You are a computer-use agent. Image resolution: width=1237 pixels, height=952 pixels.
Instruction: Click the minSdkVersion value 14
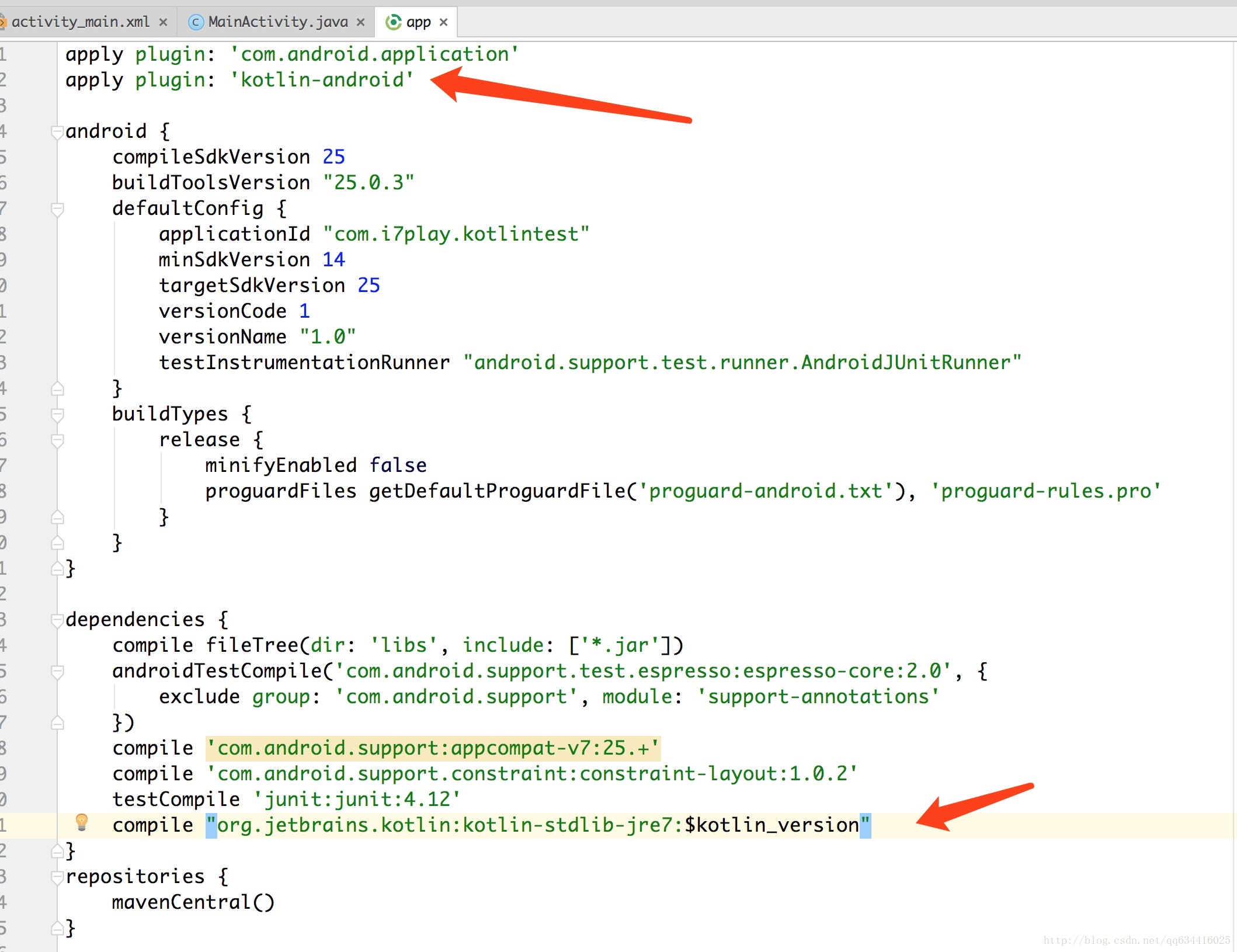(333, 260)
